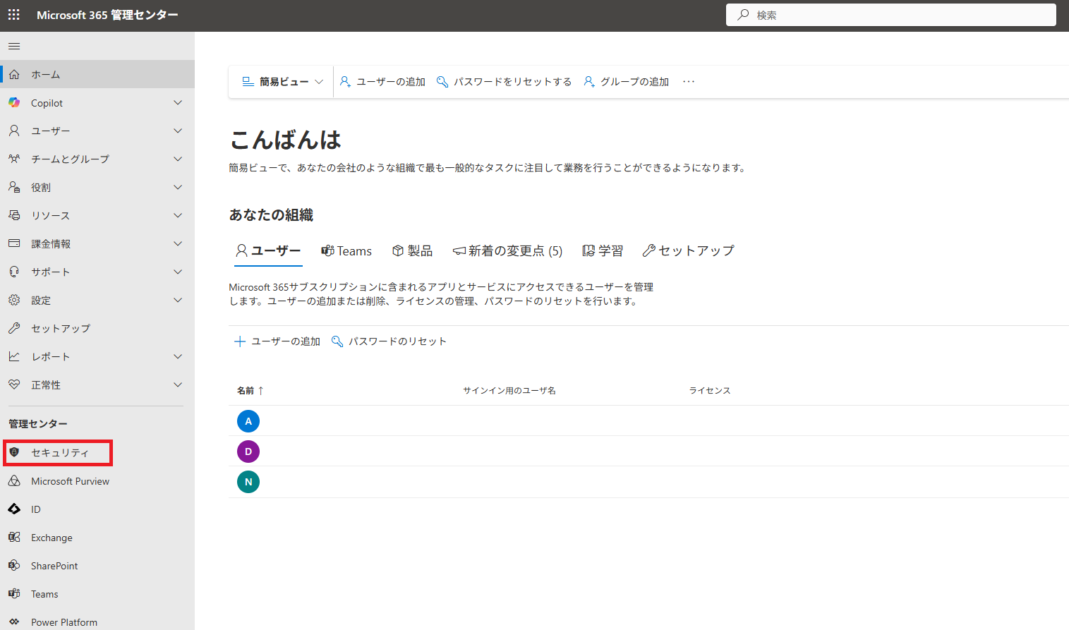
Task: Click the SharePoint admin icon
Action: pyautogui.click(x=14, y=566)
